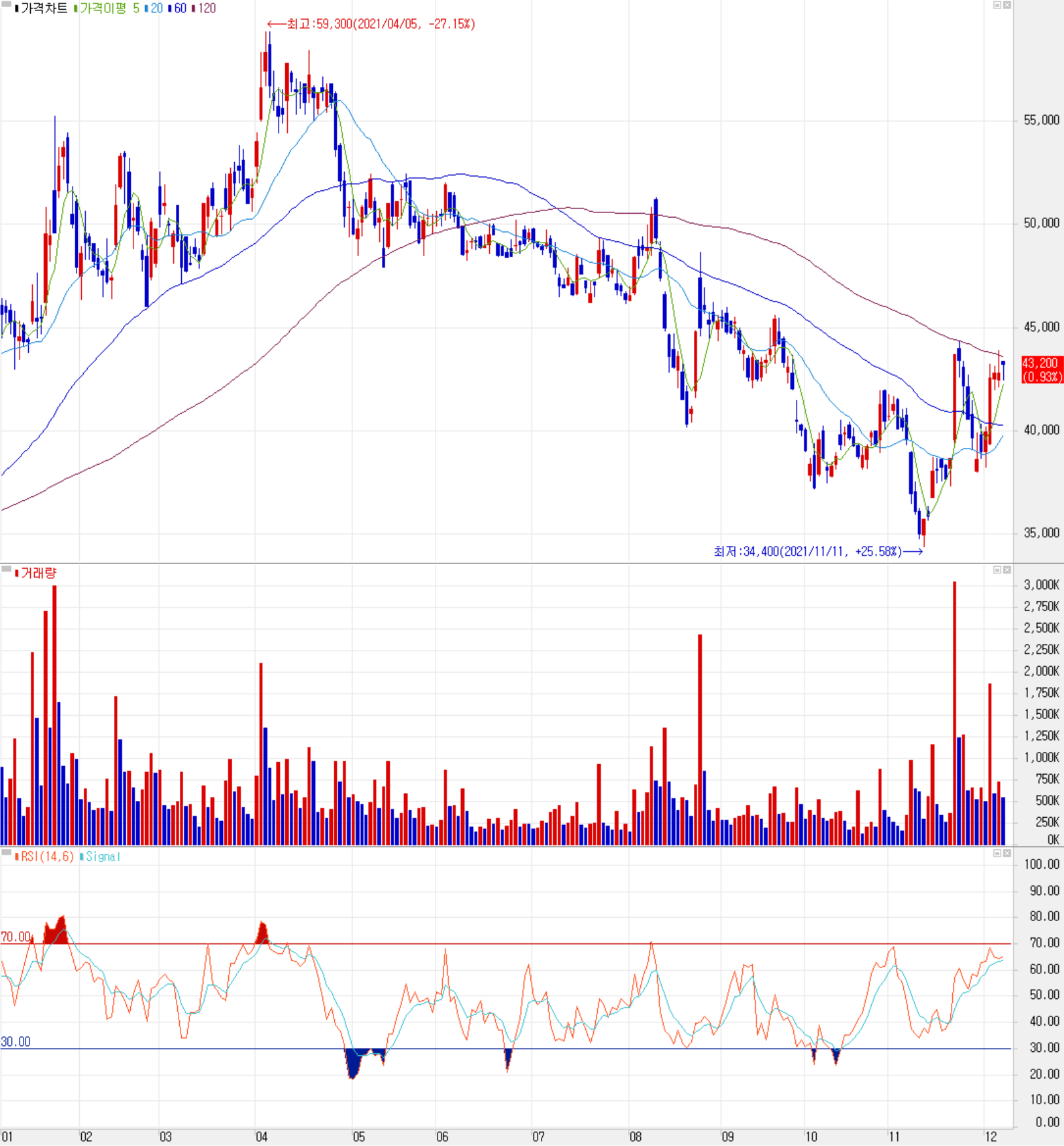Click the 최저:34,400 low price annotation
This screenshot has height=1146, width=1064.
[x=818, y=552]
